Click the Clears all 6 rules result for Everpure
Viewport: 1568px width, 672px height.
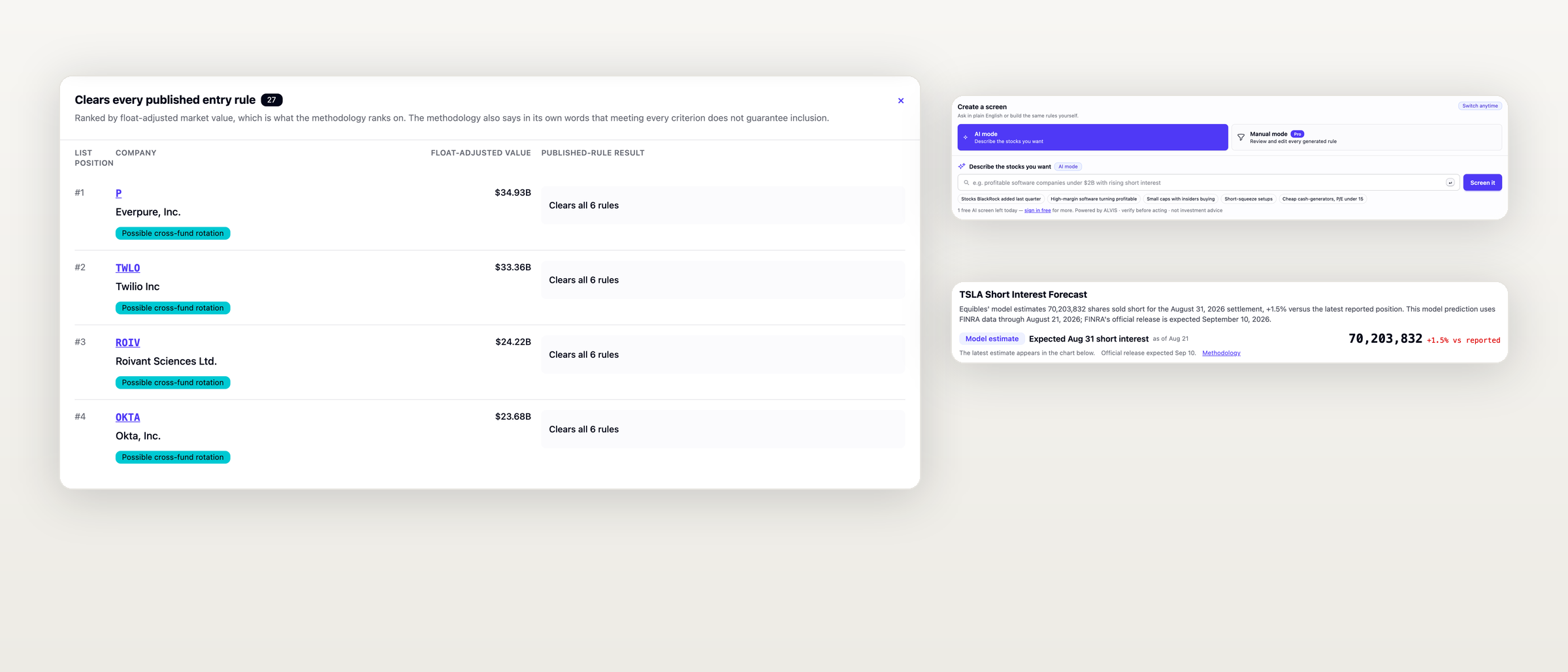pyautogui.click(x=723, y=205)
